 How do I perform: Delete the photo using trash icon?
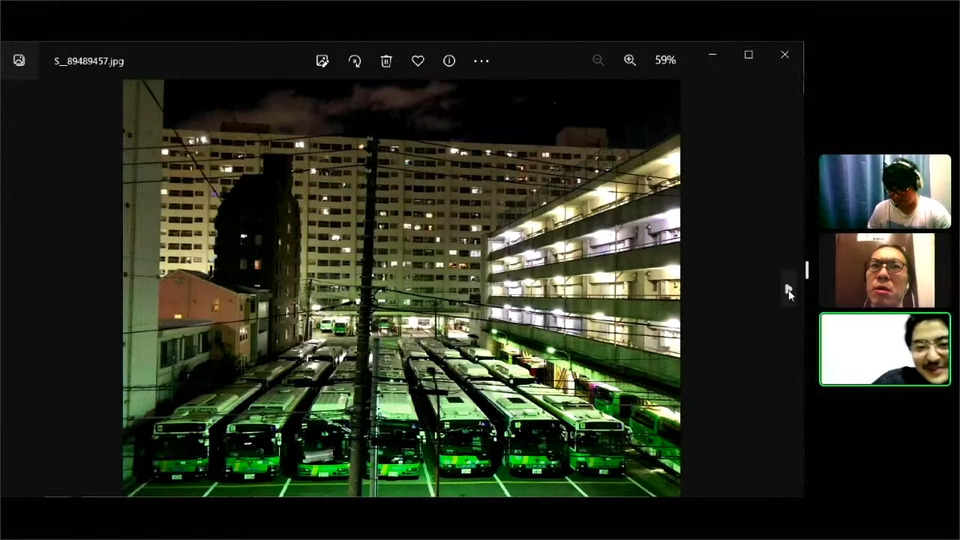pos(386,61)
